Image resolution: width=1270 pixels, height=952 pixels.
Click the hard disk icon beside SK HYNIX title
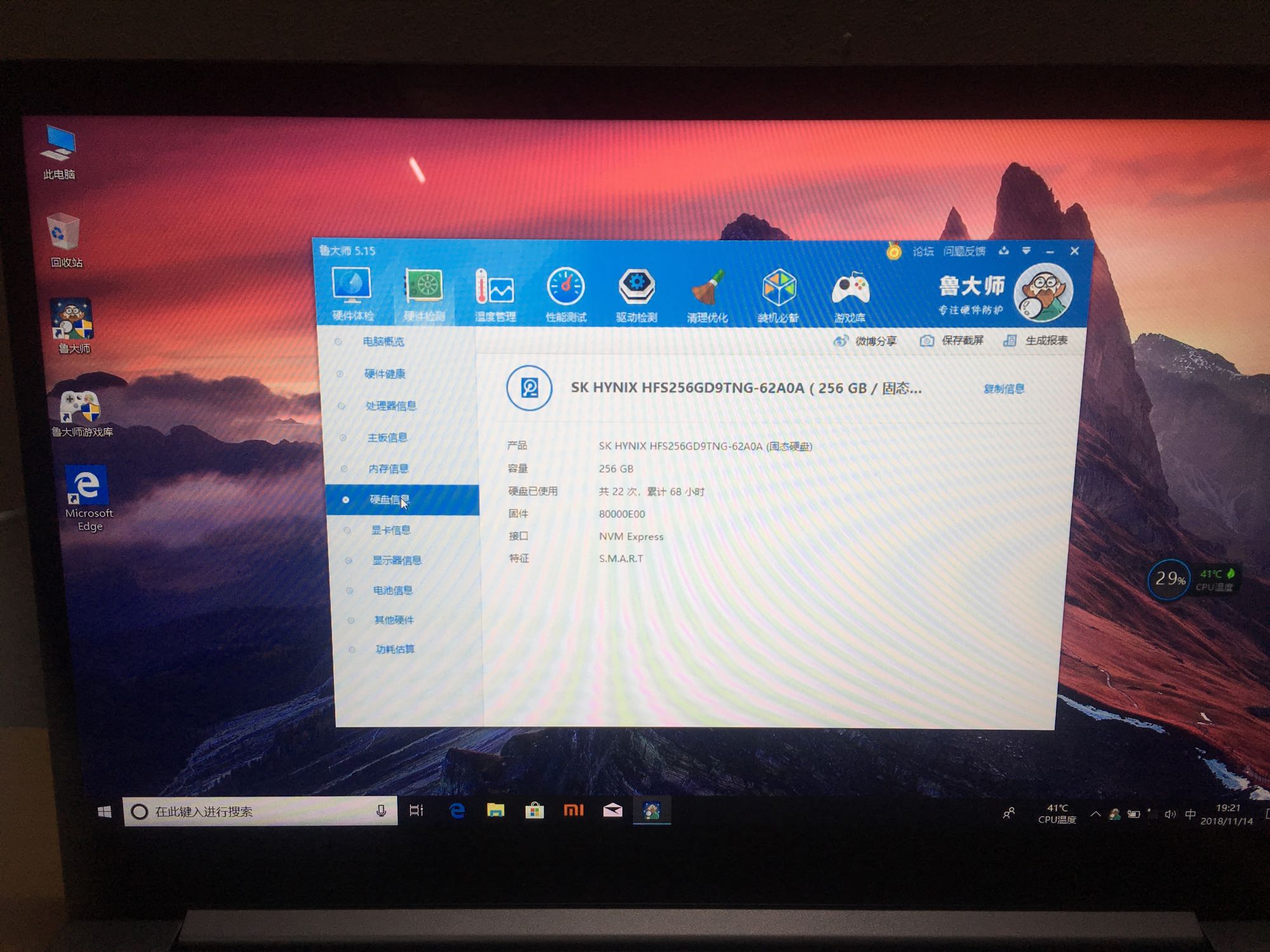coord(529,388)
